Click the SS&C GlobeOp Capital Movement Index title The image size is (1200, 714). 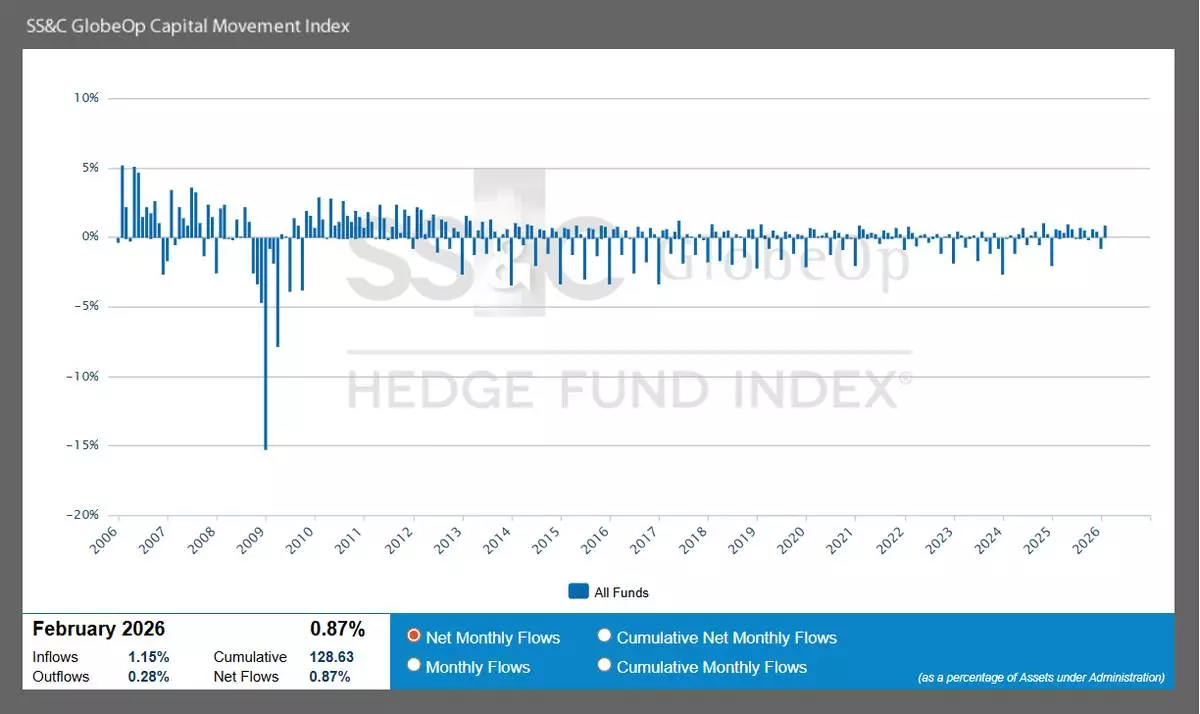tap(188, 26)
